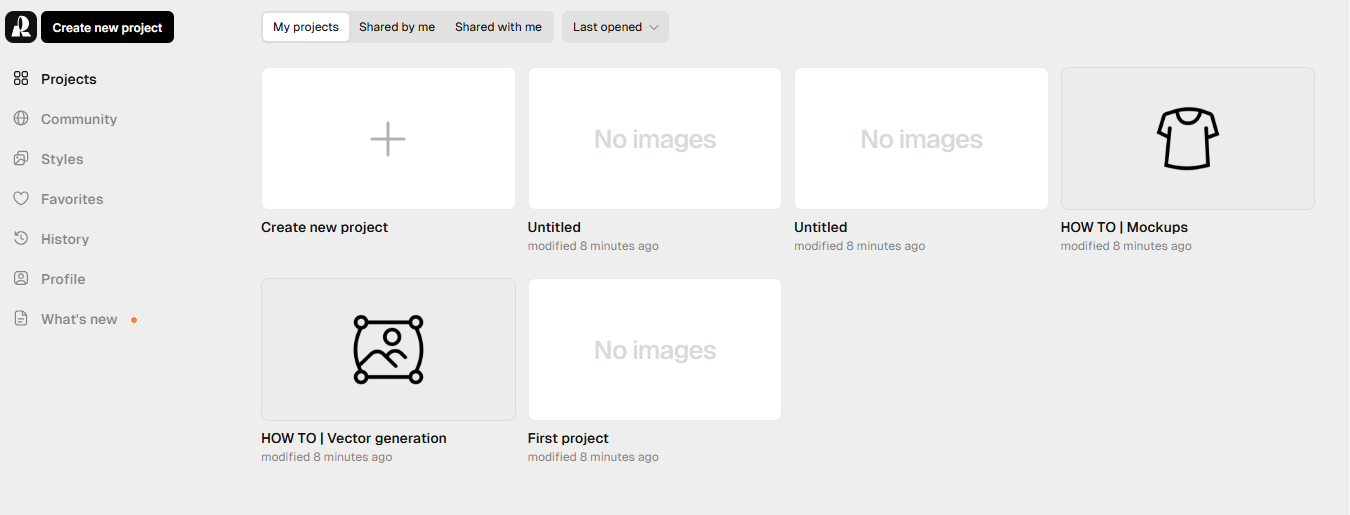The width and height of the screenshot is (1350, 515).
Task: Select the Shared with me tab
Action: pyautogui.click(x=498, y=27)
